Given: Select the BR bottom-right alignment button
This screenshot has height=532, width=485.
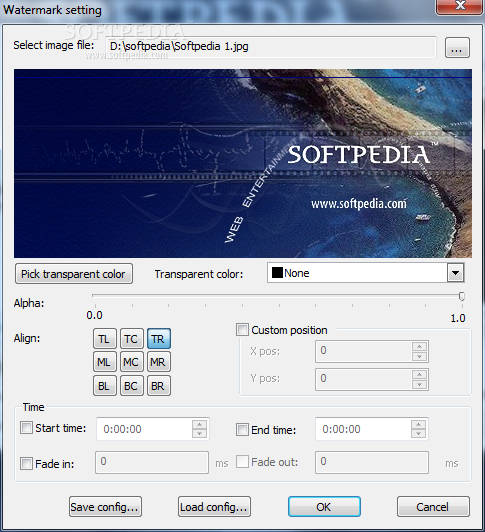Looking at the screenshot, I should coord(158,386).
